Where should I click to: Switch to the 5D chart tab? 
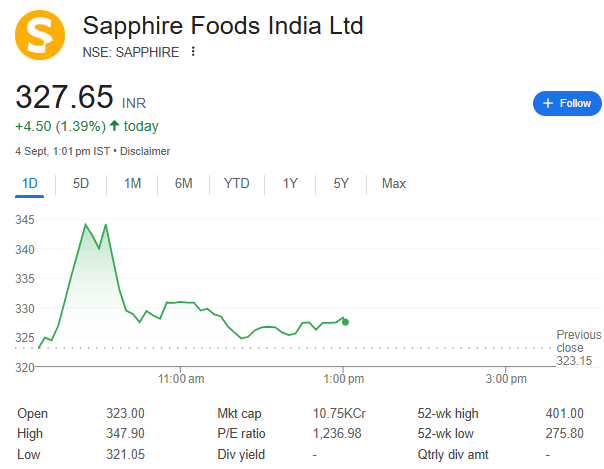pos(81,183)
